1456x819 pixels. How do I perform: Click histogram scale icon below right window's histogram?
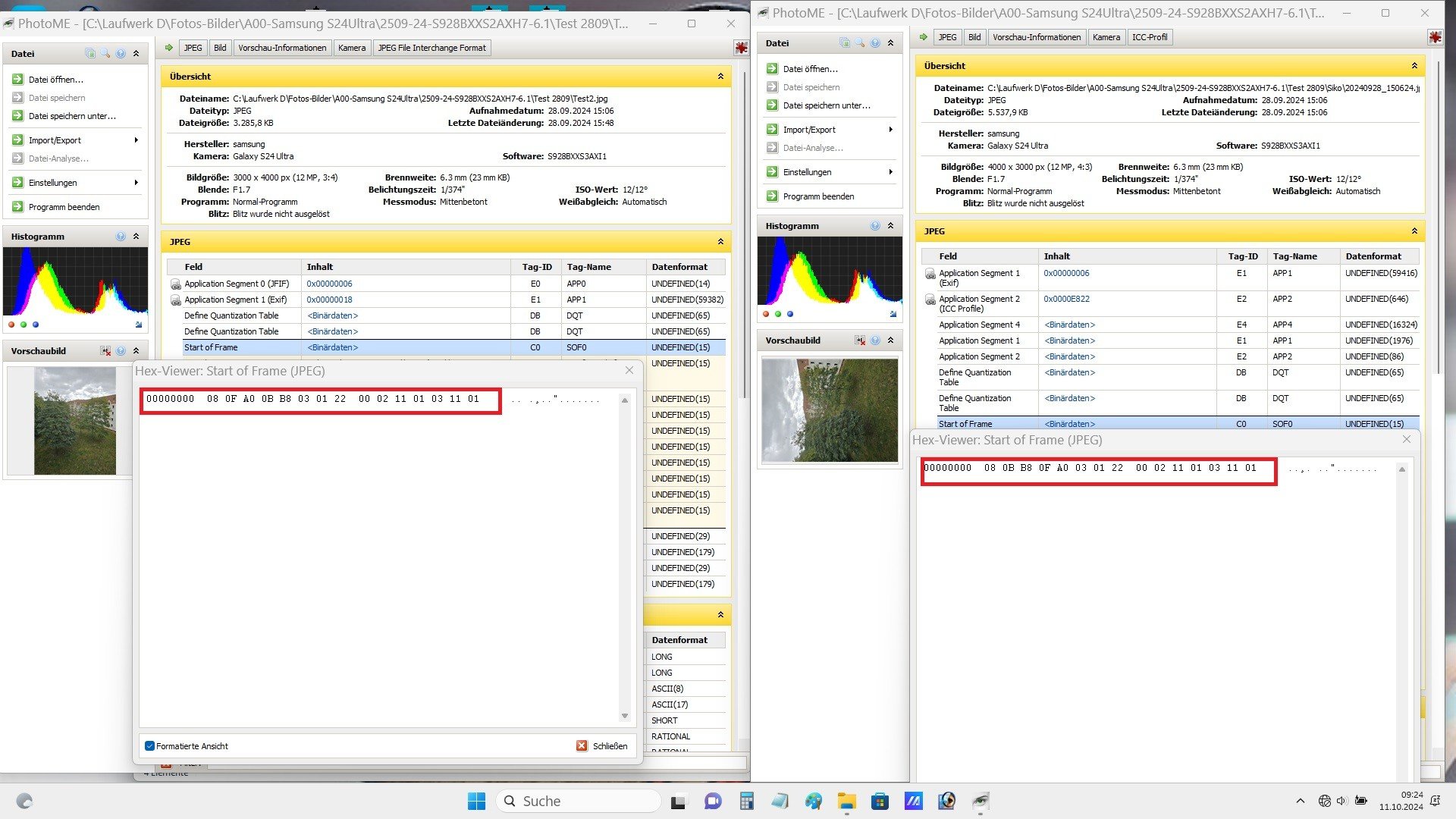[x=893, y=314]
